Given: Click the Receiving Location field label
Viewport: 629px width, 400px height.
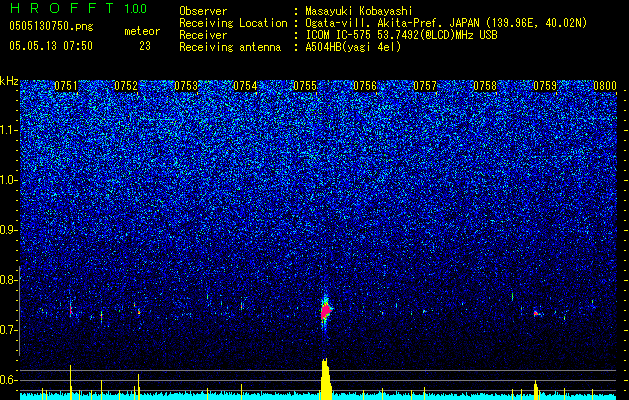Looking at the screenshot, I should coord(233,23).
